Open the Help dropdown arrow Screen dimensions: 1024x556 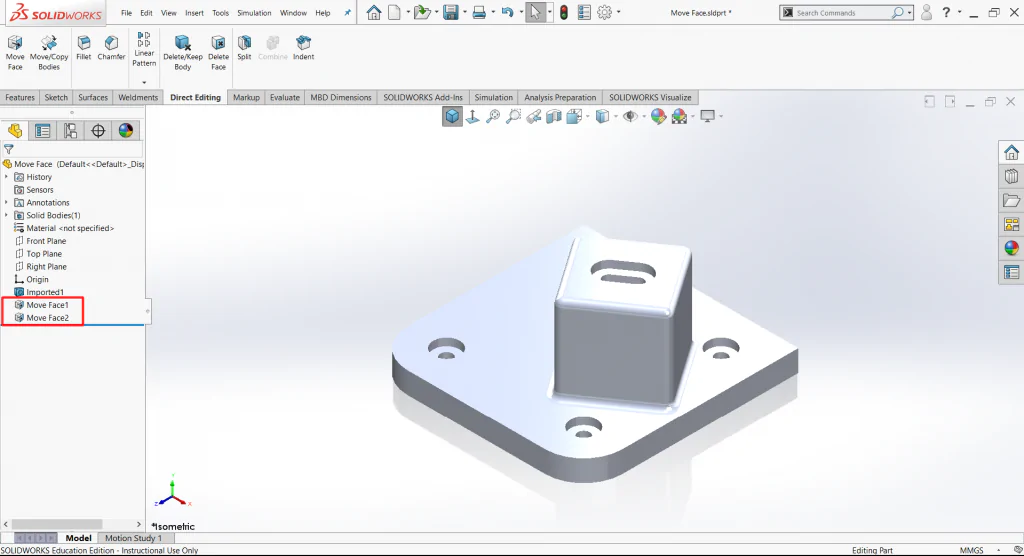coord(959,12)
